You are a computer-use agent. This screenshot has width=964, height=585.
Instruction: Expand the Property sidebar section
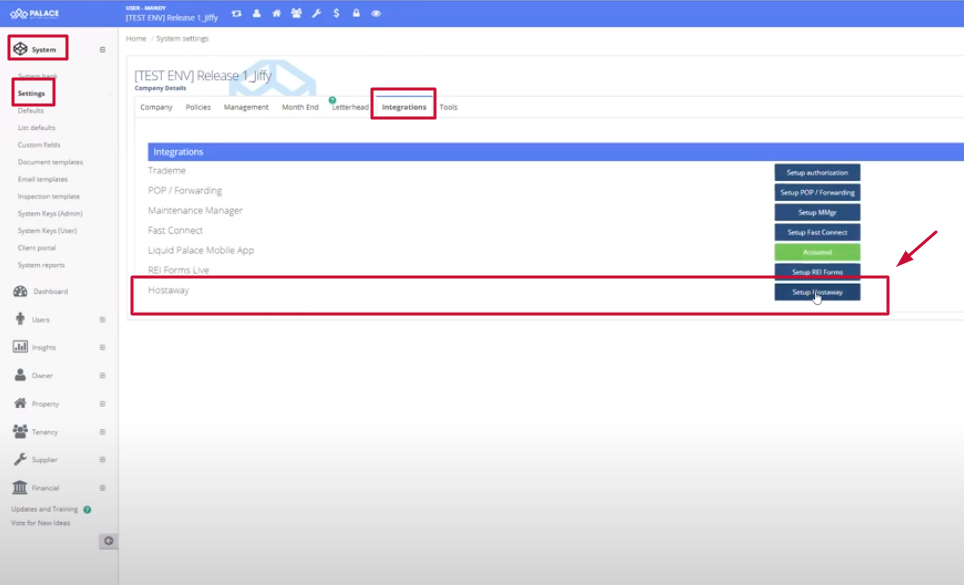point(102,404)
